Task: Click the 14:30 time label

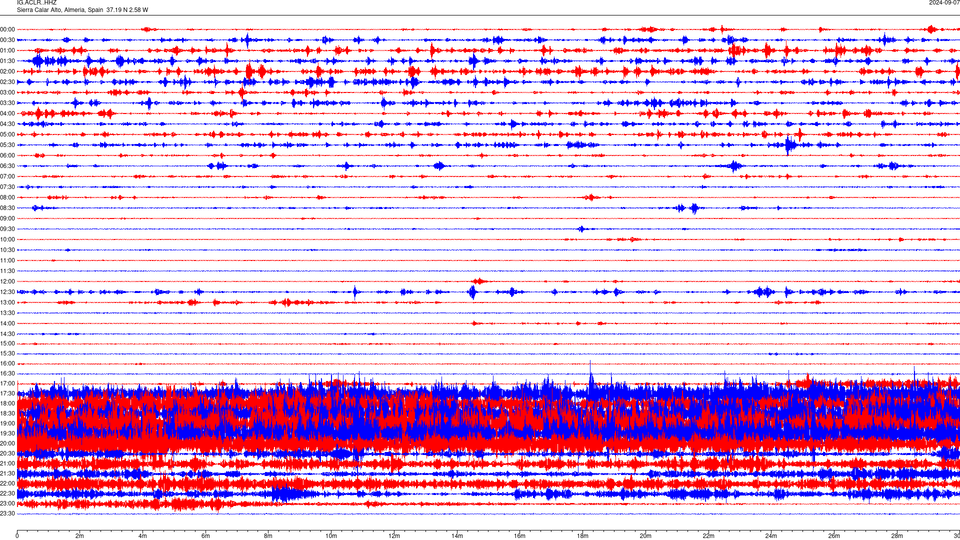Action: [7, 334]
